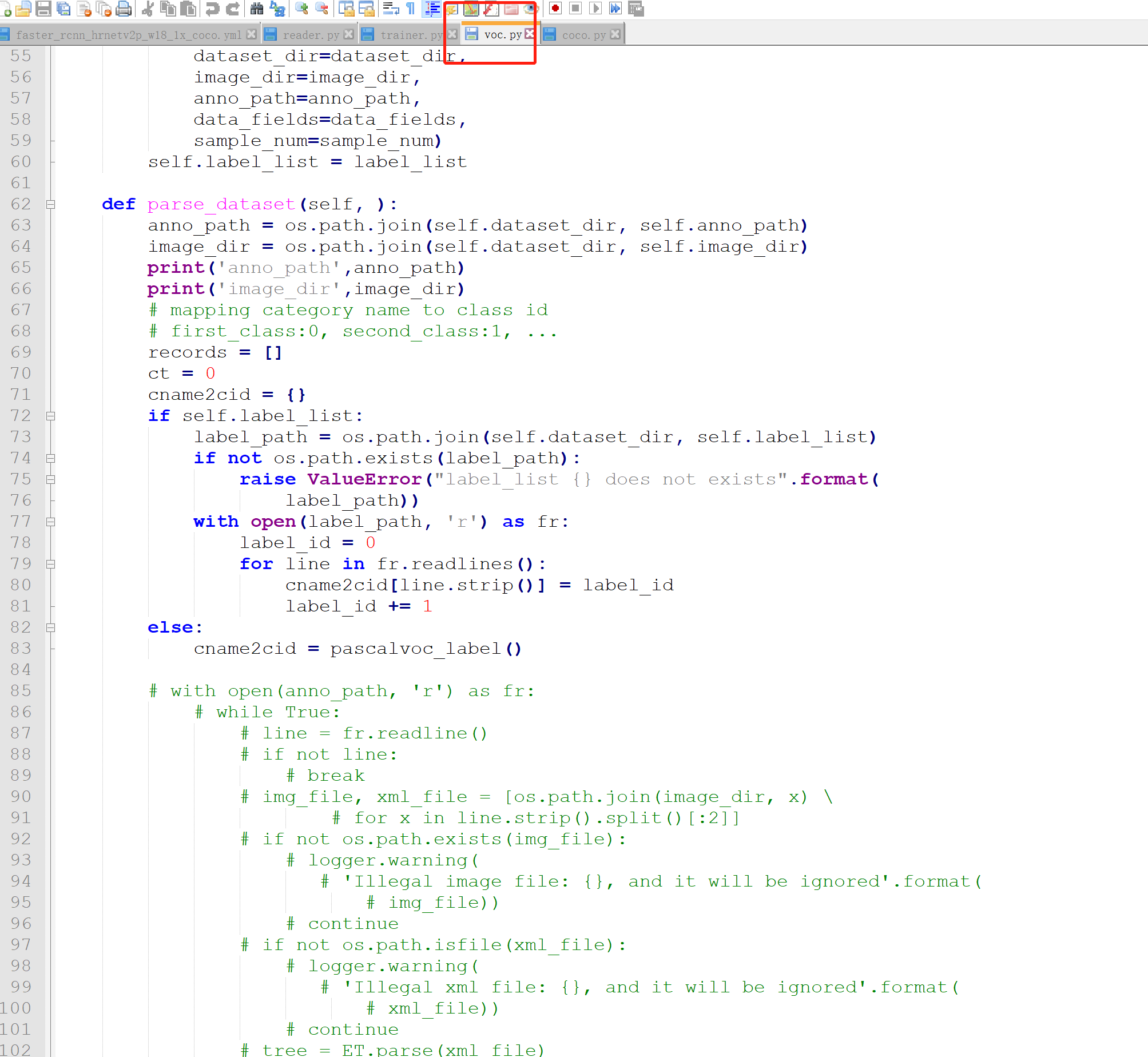The image size is (1148, 1057).
Task: Click line number 70 in the margin
Action: (21, 373)
